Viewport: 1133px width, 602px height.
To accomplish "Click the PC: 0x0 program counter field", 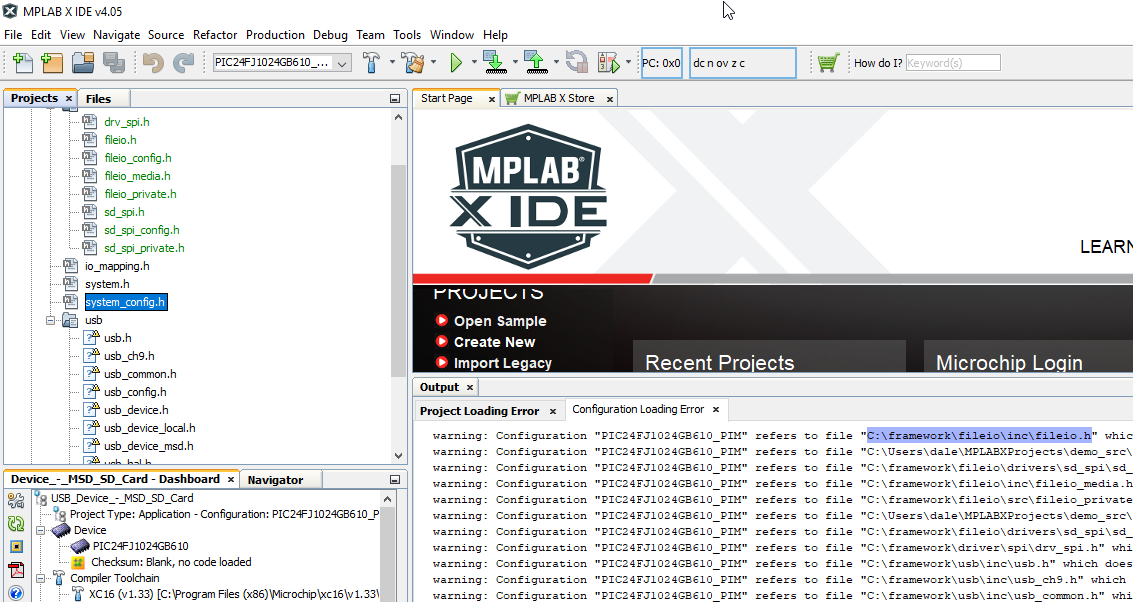I will 661,63.
